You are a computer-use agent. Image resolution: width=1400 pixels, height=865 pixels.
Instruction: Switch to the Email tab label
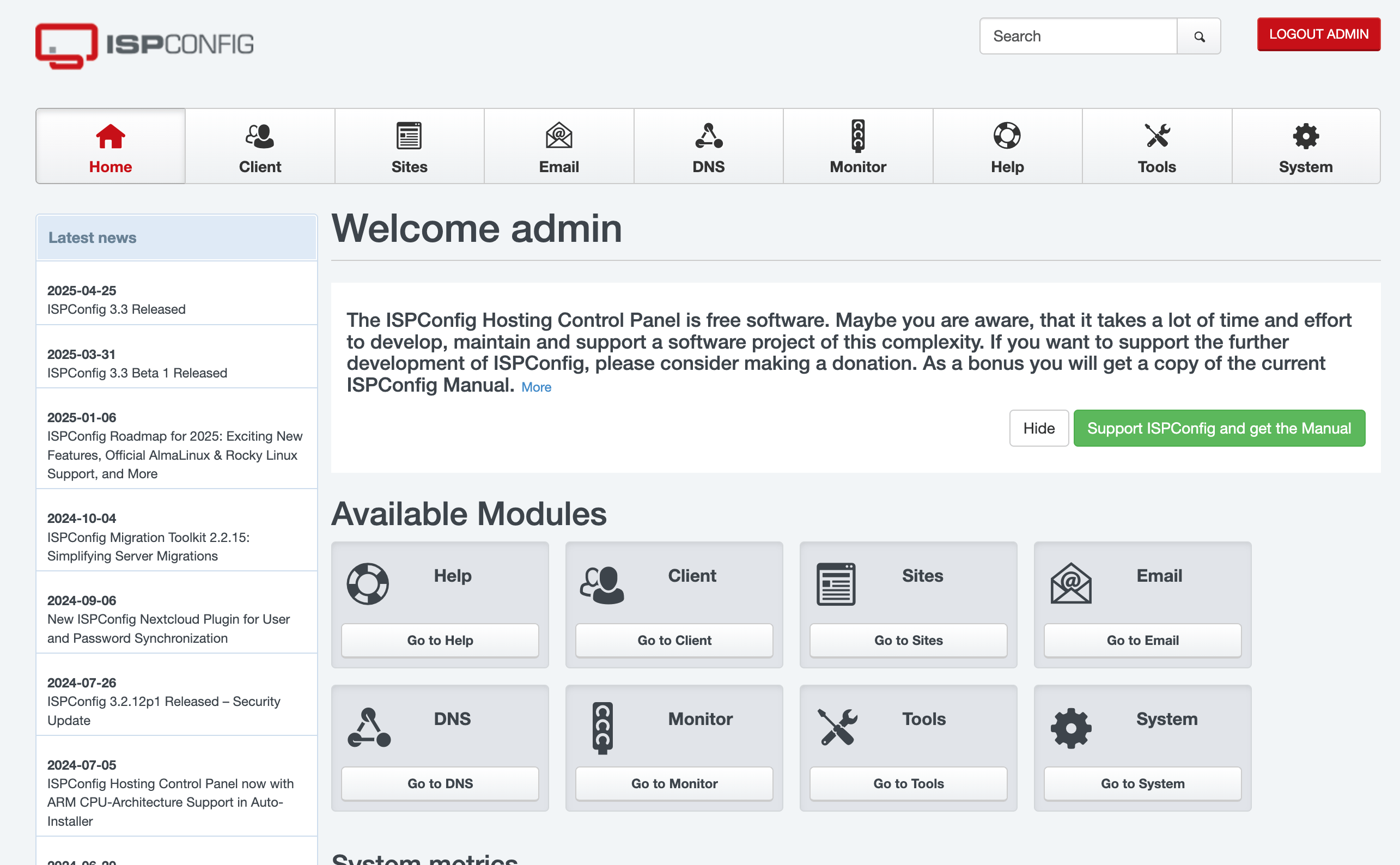(559, 167)
